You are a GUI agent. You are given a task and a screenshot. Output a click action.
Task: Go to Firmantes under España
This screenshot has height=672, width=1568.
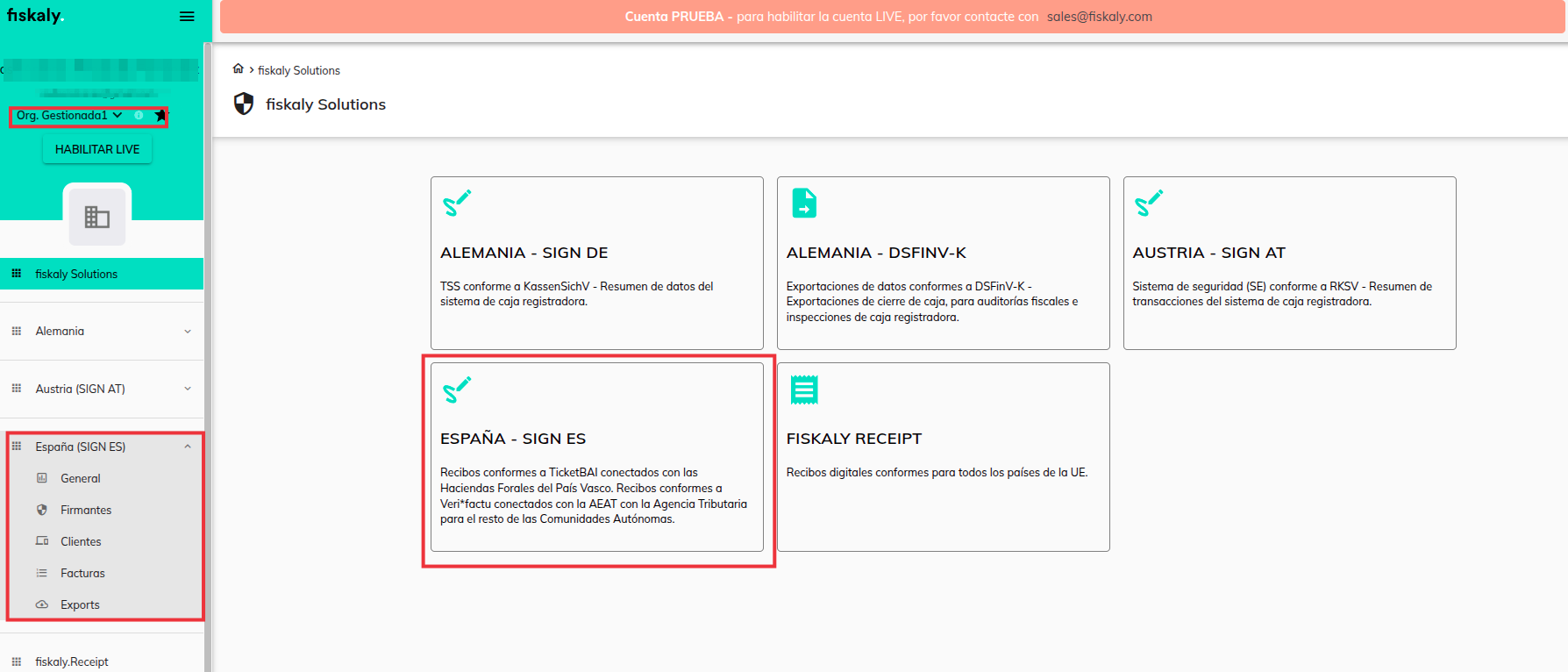(x=102, y=510)
